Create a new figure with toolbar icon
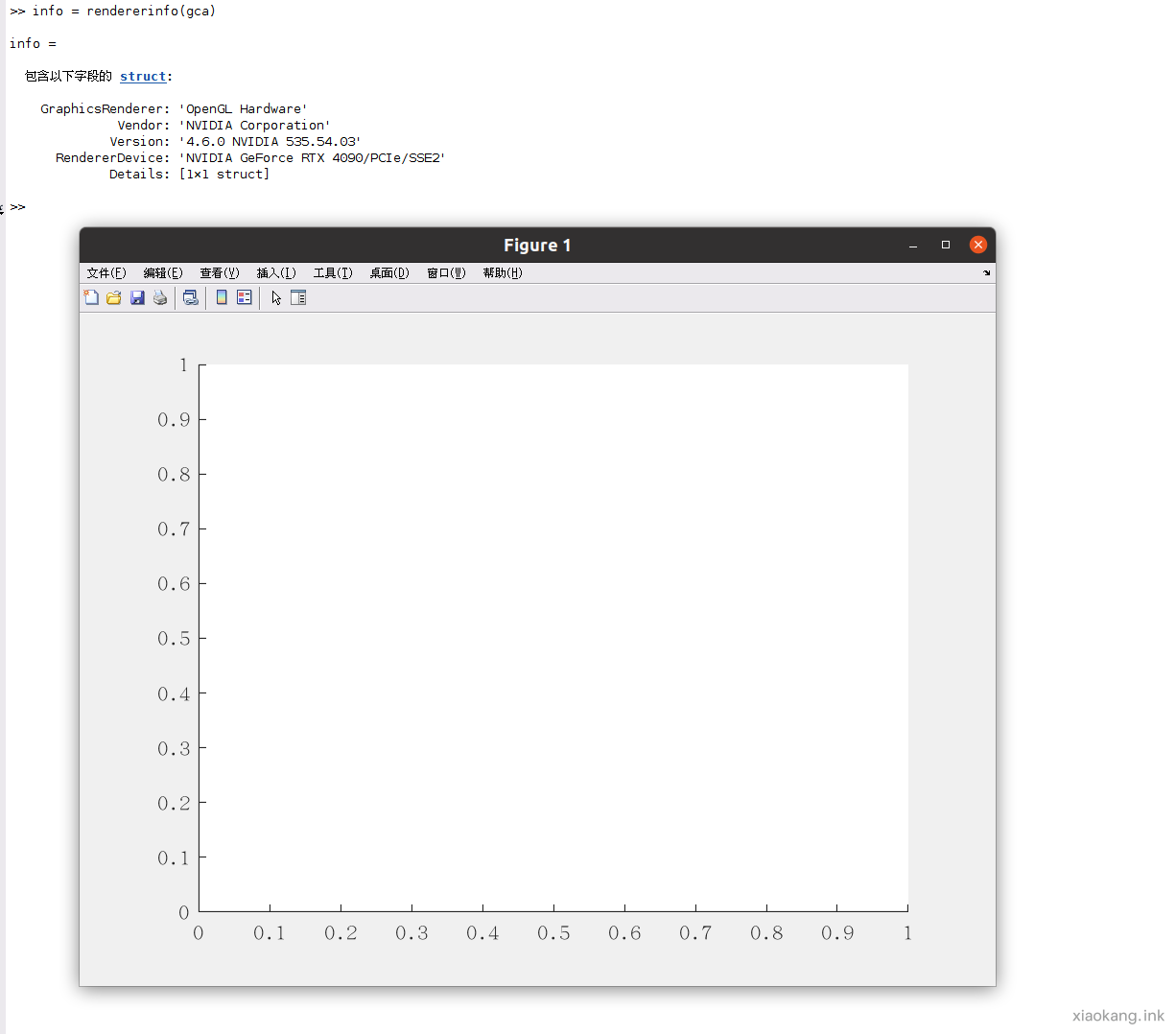The height and width of the screenshot is (1034, 1176). coord(91,297)
